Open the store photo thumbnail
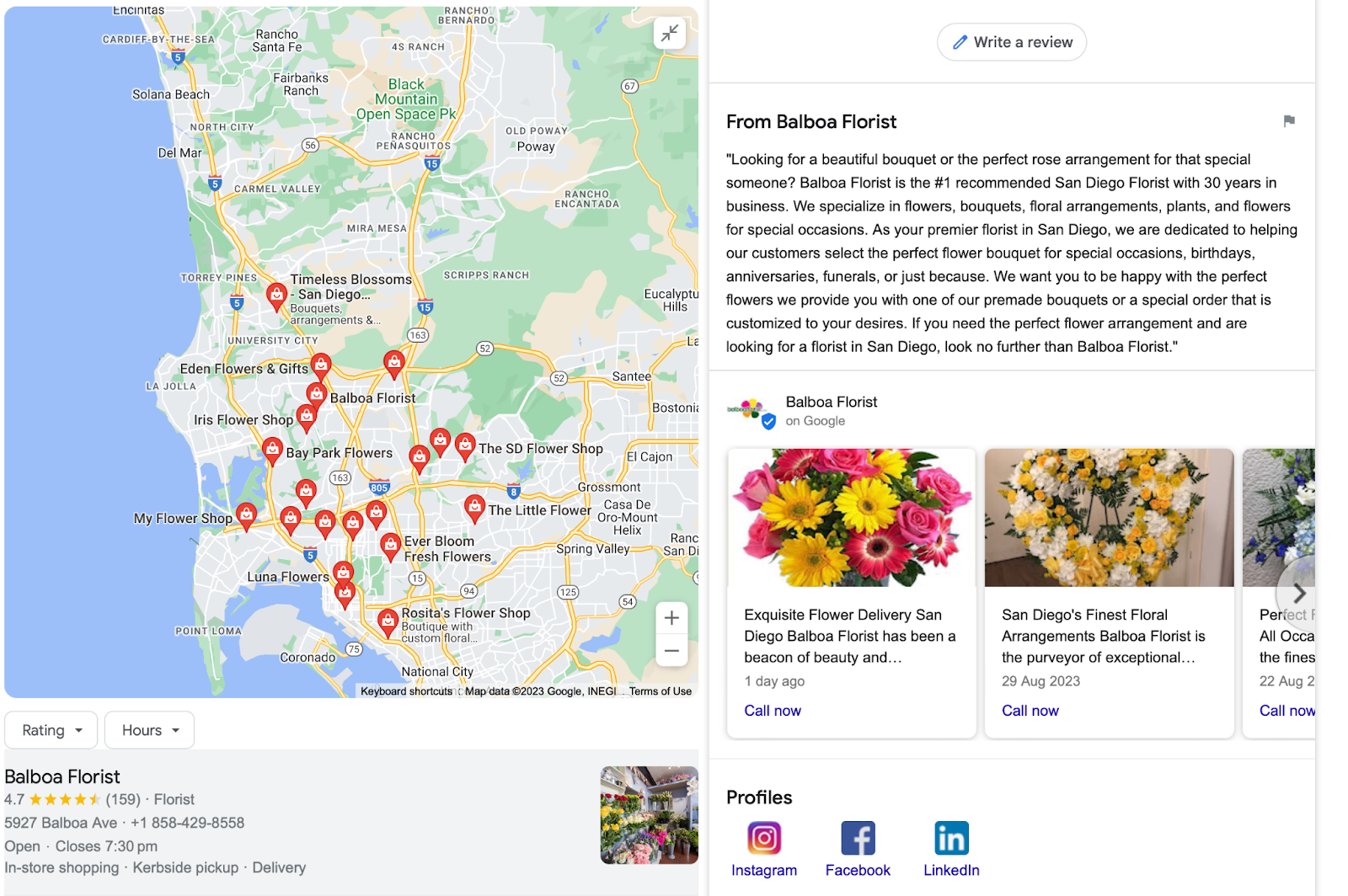Image resolution: width=1348 pixels, height=896 pixels. pyautogui.click(x=649, y=814)
